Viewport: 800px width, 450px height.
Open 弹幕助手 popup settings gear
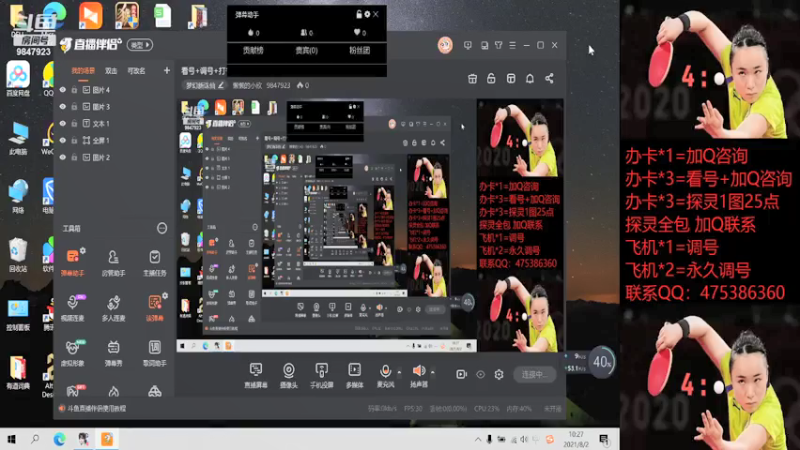tap(367, 14)
